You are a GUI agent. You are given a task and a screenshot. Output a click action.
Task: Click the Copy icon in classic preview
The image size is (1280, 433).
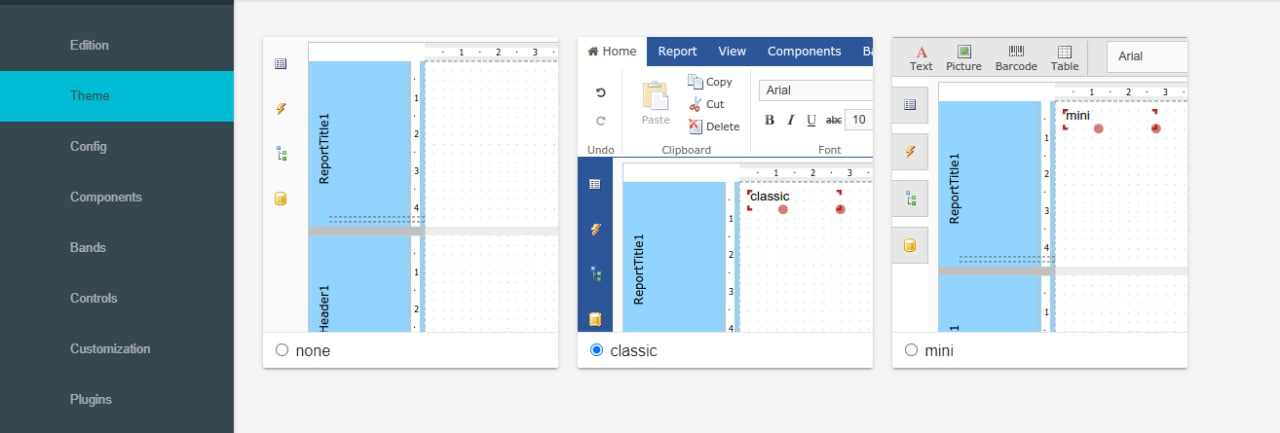point(696,82)
